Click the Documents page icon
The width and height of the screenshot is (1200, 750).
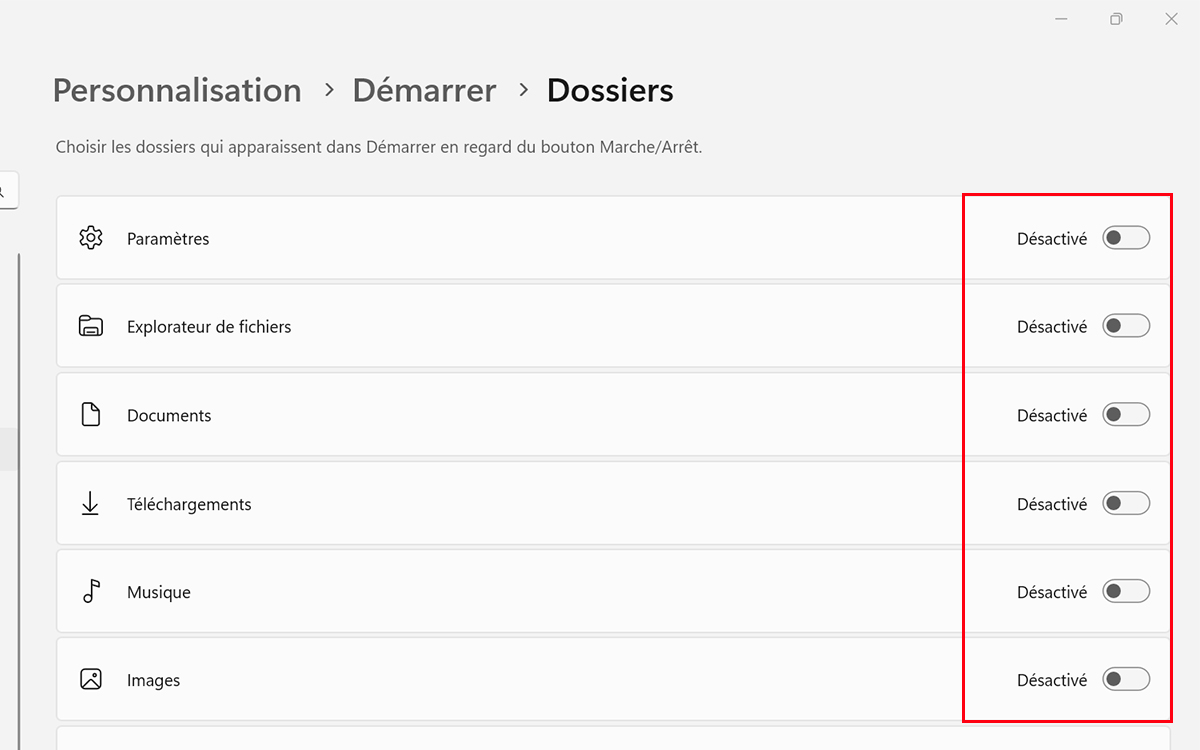(91, 415)
